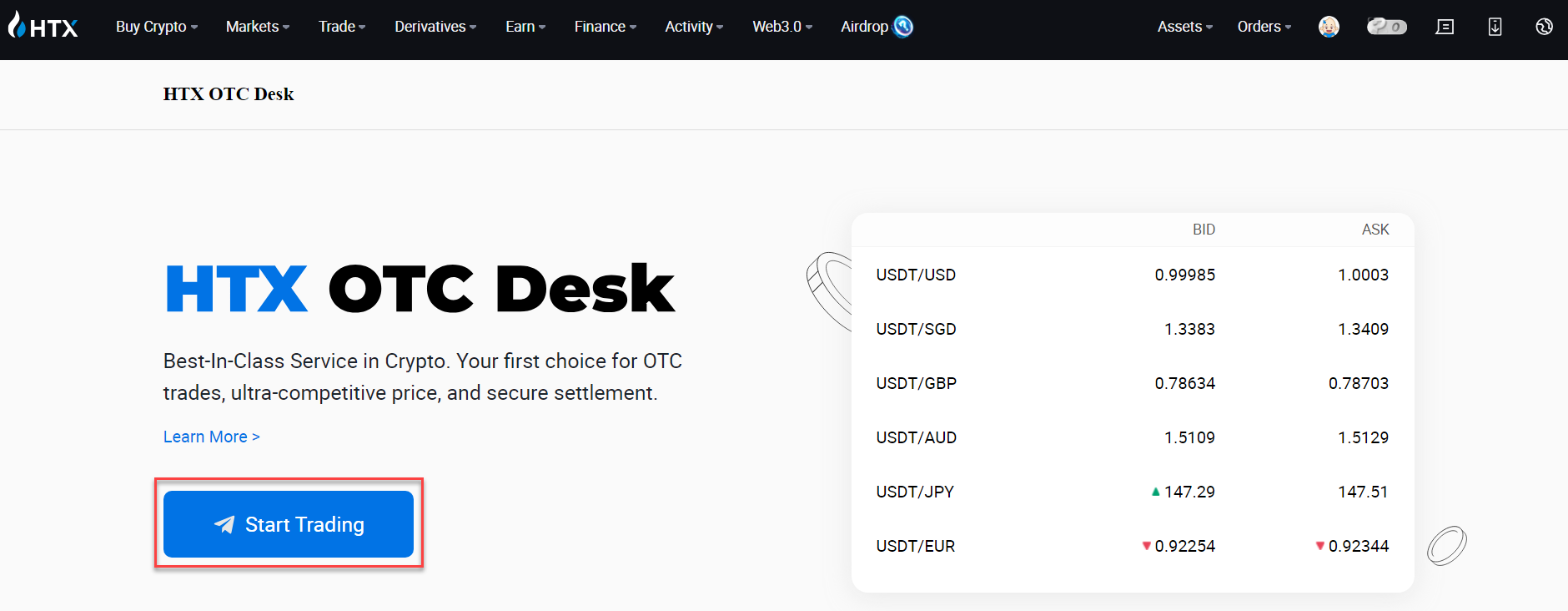Screen dimensions: 1568x611
Task: Click the BID column header
Action: tap(1204, 230)
